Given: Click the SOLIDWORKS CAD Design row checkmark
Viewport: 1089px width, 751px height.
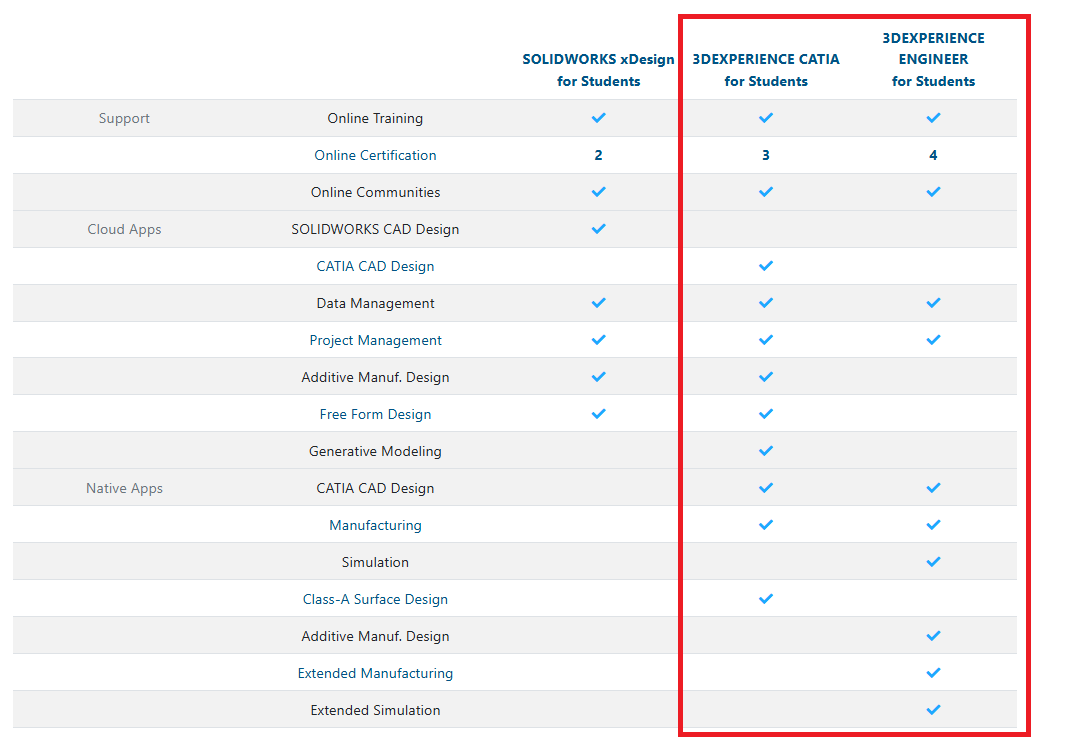Looking at the screenshot, I should 598,229.
